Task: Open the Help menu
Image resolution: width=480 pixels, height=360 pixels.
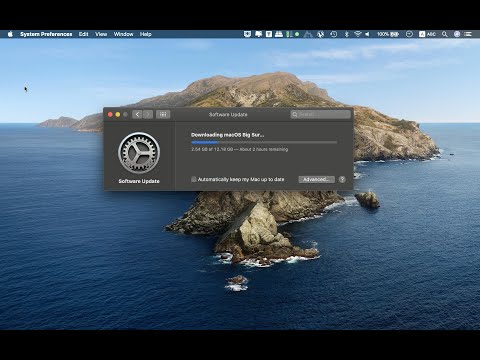Action: tap(145, 34)
